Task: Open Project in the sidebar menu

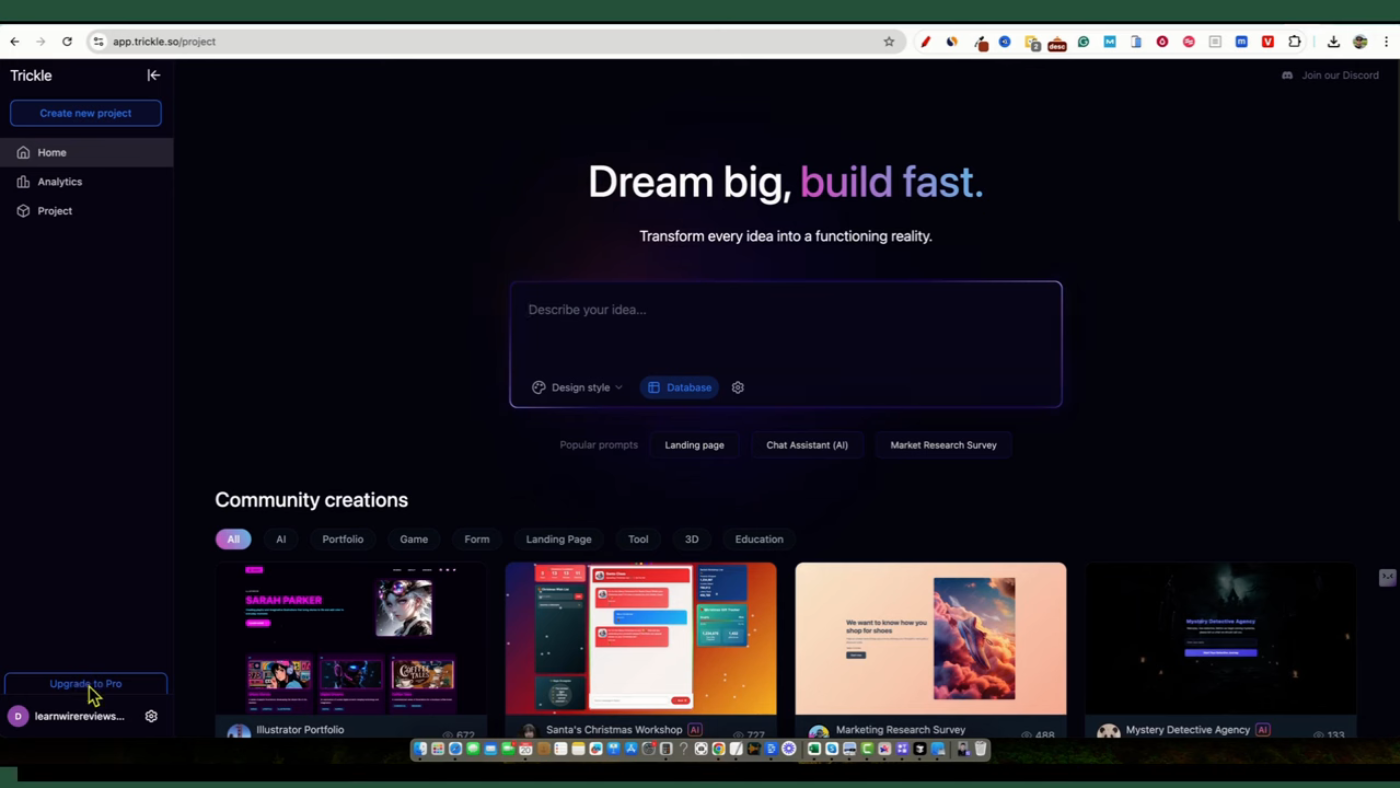Action: point(86,211)
